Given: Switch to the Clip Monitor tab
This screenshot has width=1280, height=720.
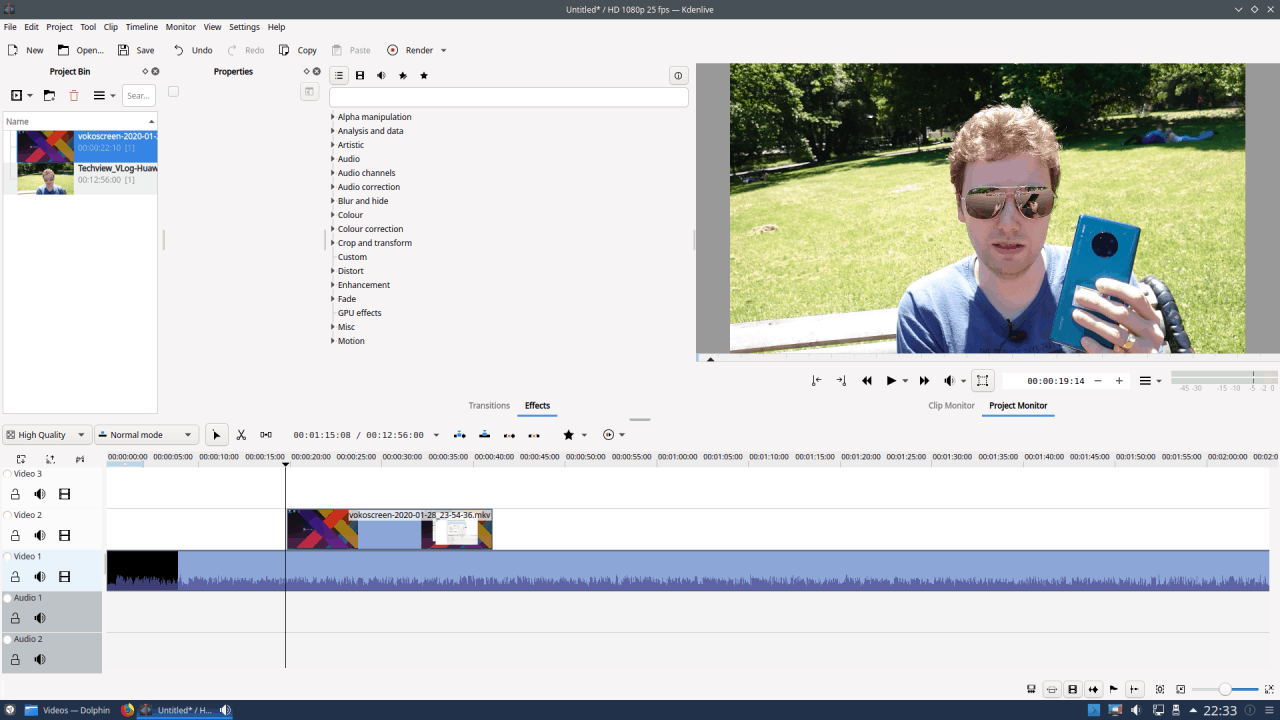Looking at the screenshot, I should [951, 406].
